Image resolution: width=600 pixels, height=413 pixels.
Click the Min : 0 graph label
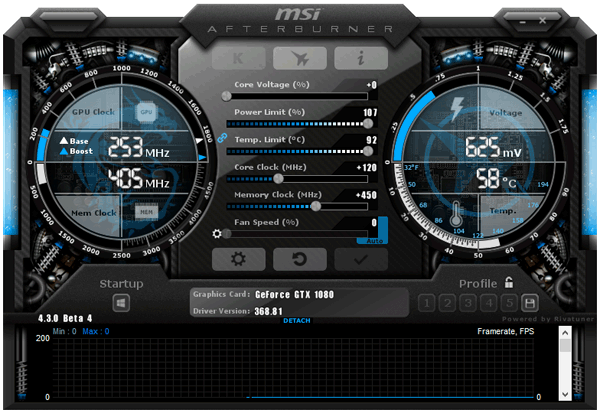pyautogui.click(x=64, y=331)
